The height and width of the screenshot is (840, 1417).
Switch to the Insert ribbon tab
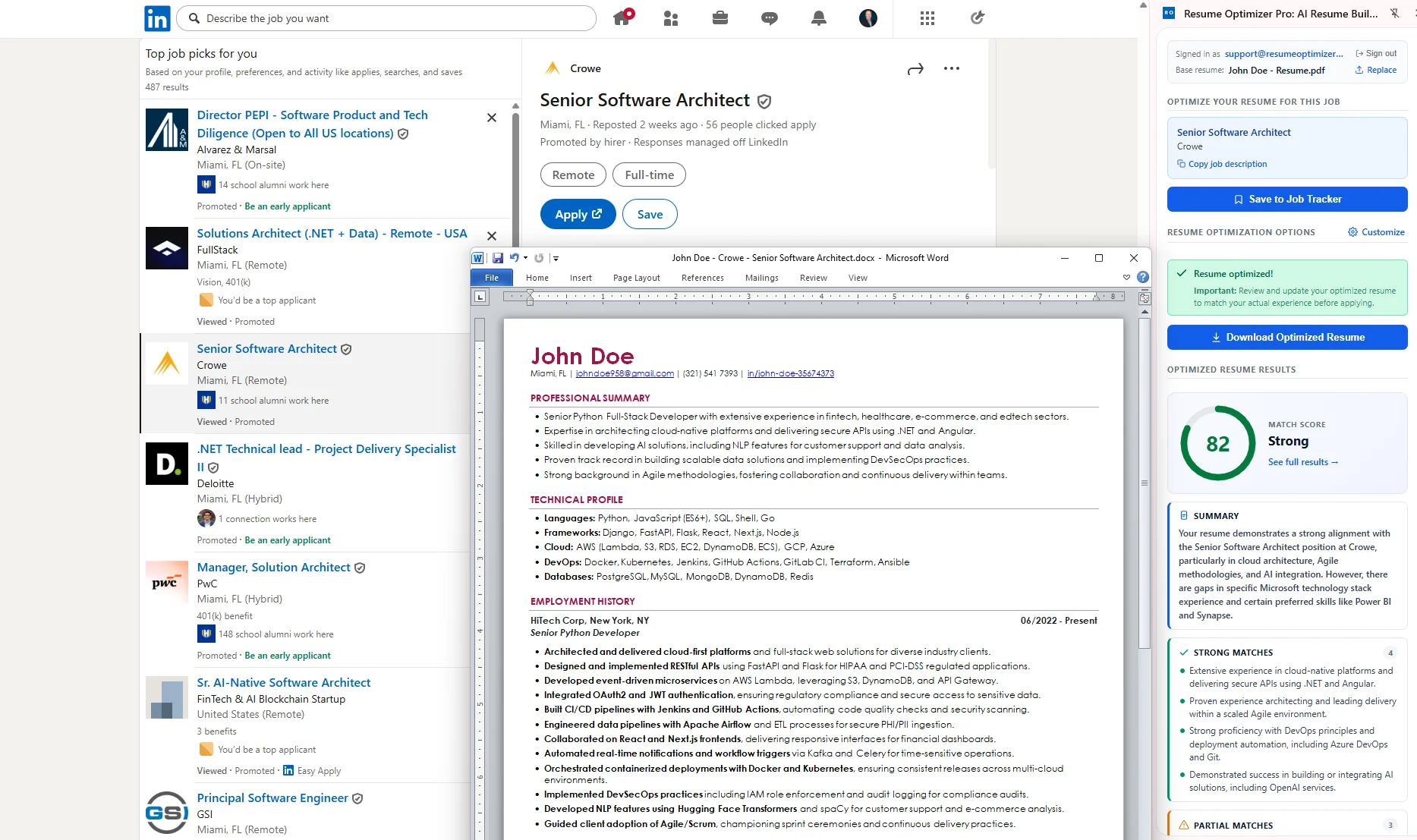pos(581,278)
